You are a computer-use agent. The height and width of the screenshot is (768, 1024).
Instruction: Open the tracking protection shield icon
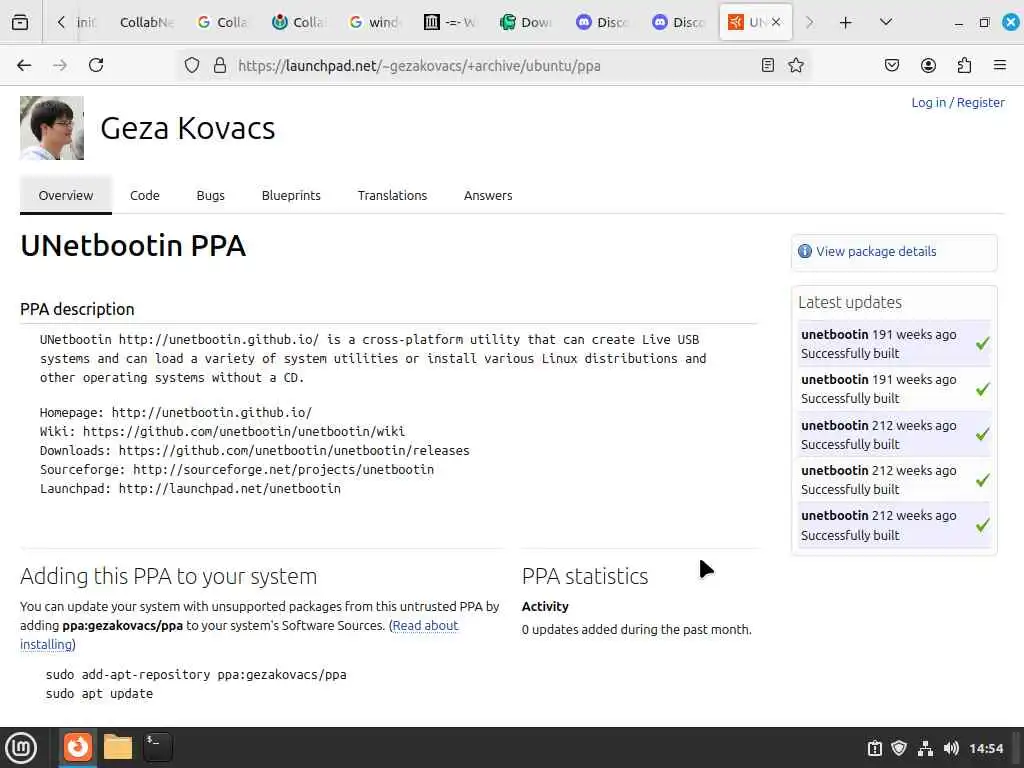tap(191, 65)
